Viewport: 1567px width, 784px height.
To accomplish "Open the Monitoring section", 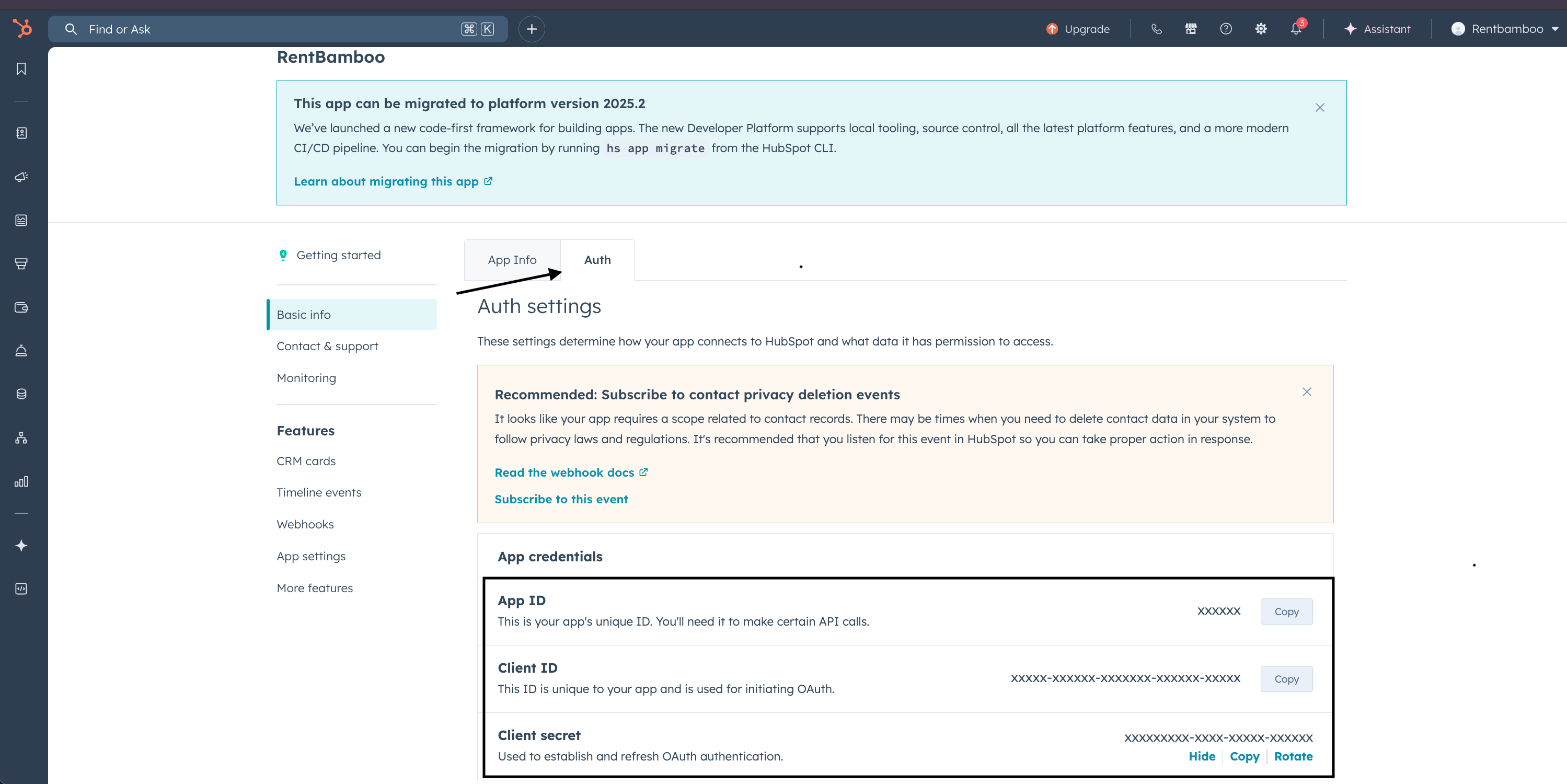I will [x=306, y=378].
